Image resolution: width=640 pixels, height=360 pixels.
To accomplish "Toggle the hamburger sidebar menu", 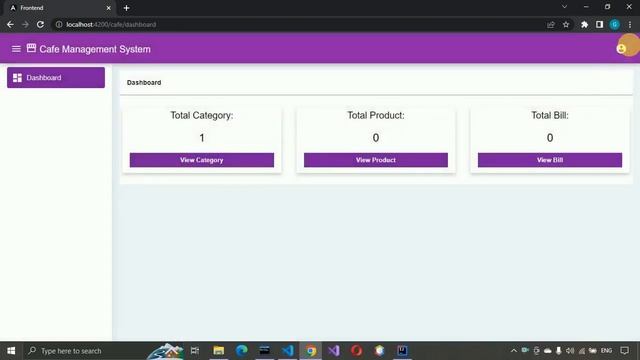I will tap(16, 49).
